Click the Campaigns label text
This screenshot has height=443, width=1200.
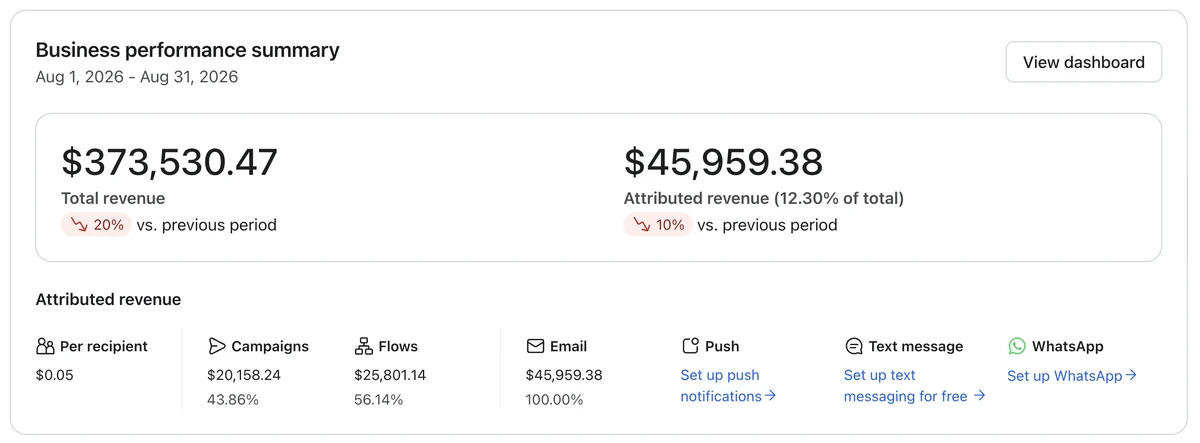tap(270, 347)
